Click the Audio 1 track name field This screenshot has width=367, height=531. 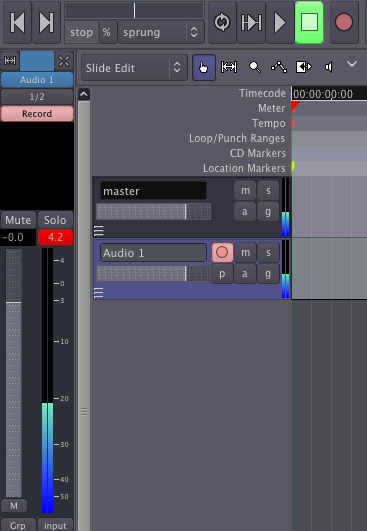tap(153, 253)
